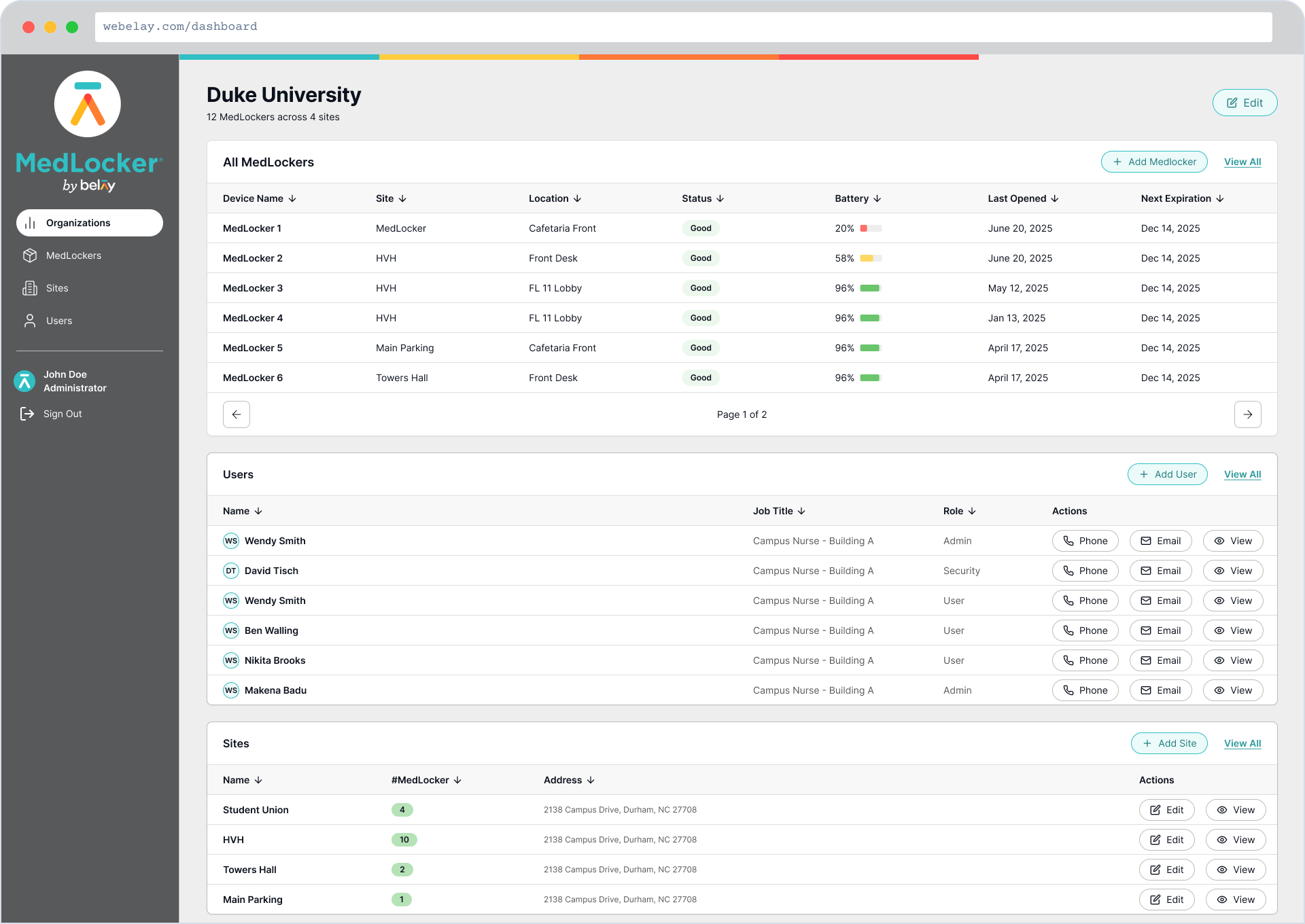Open View All link for Users
Viewport: 1305px width, 924px height.
point(1242,474)
